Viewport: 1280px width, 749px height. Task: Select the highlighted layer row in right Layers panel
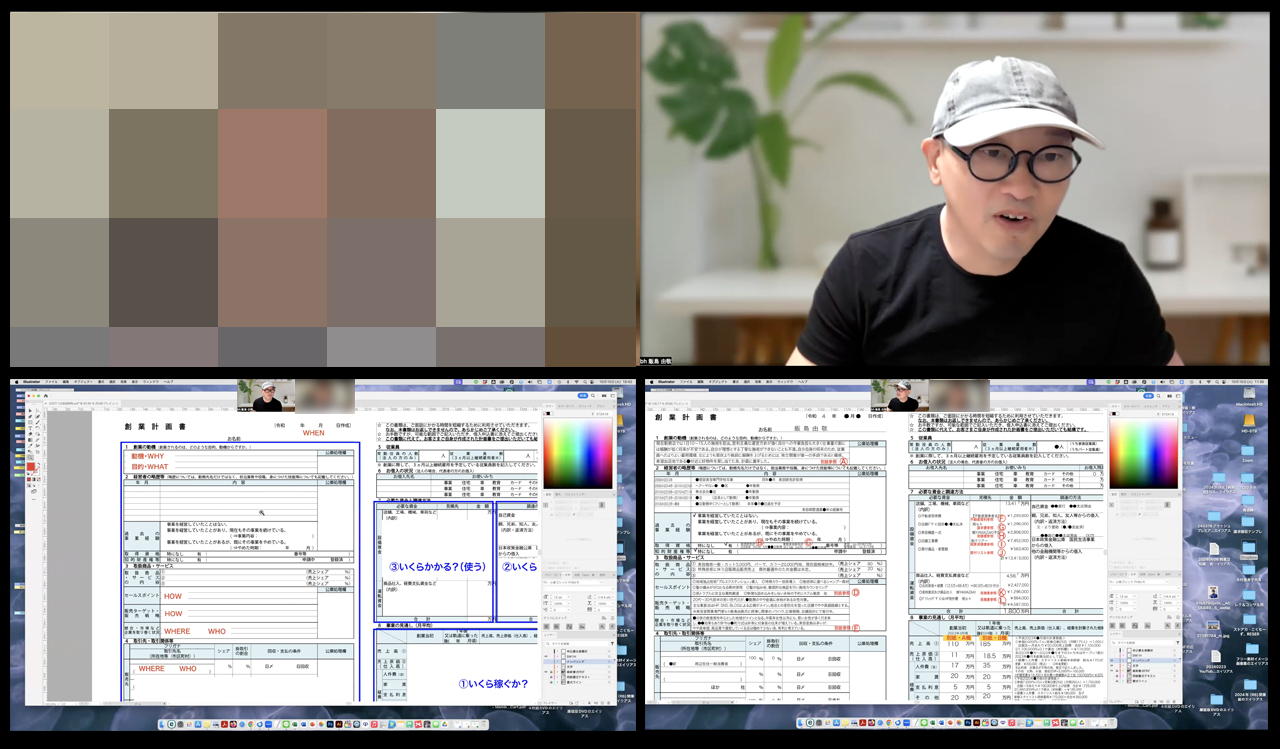point(1143,660)
